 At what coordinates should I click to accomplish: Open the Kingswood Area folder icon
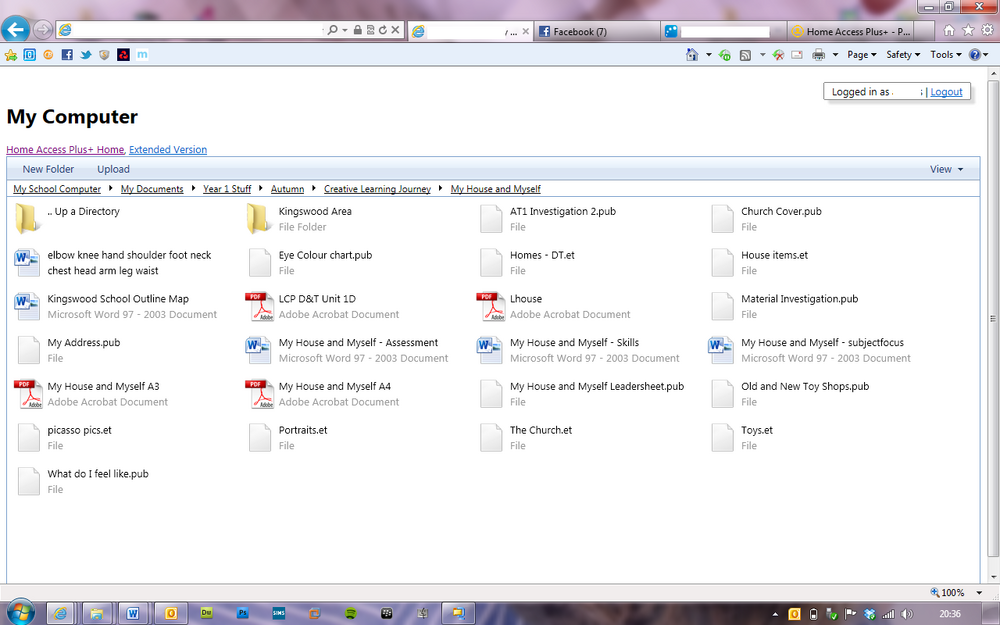pyautogui.click(x=259, y=219)
